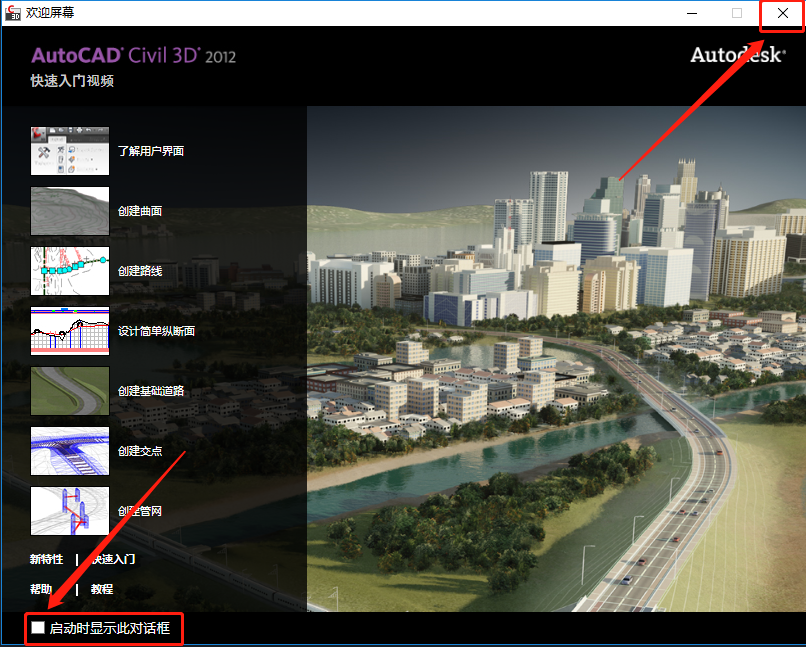The width and height of the screenshot is (806, 647).
Task: Close the 欢迎屏幕 window
Action: click(782, 13)
